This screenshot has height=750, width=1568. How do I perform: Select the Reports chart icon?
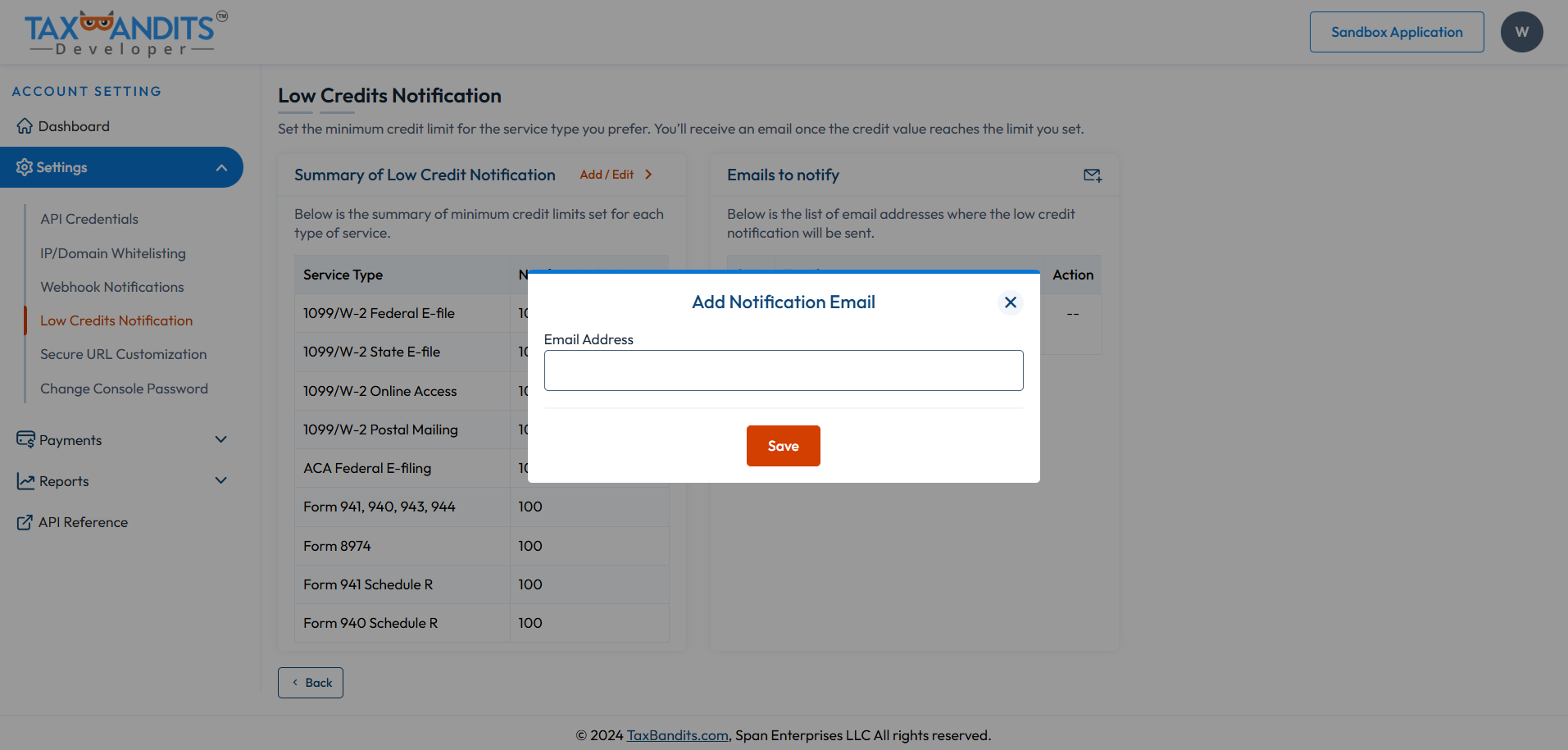pyautogui.click(x=24, y=481)
